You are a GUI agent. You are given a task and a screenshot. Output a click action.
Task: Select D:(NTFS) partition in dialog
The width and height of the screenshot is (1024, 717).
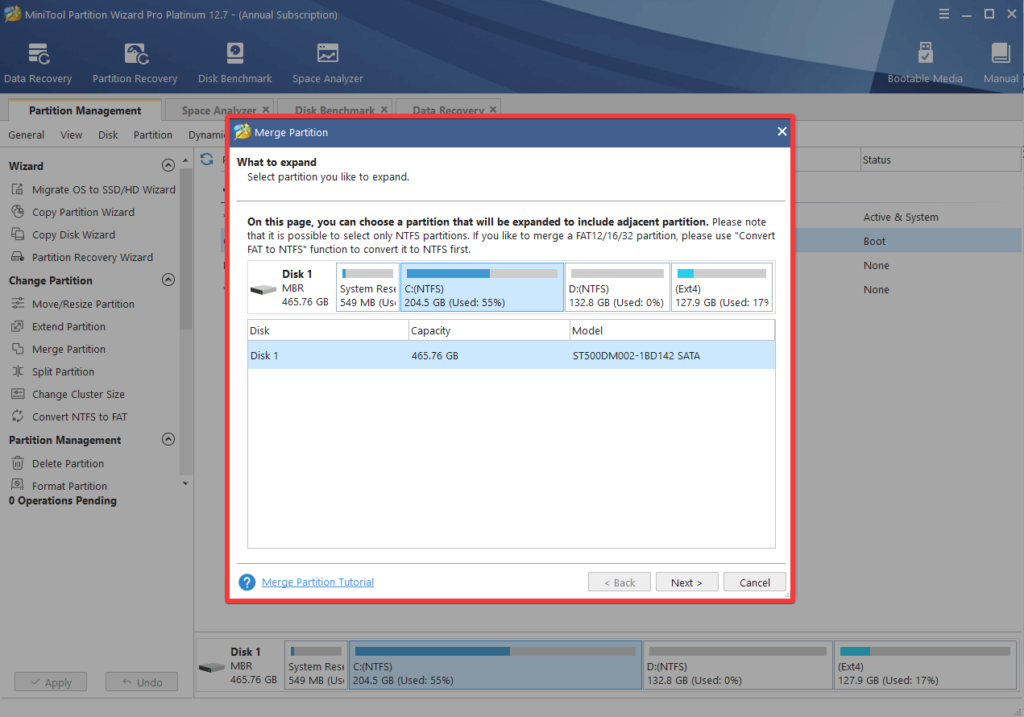[617, 287]
